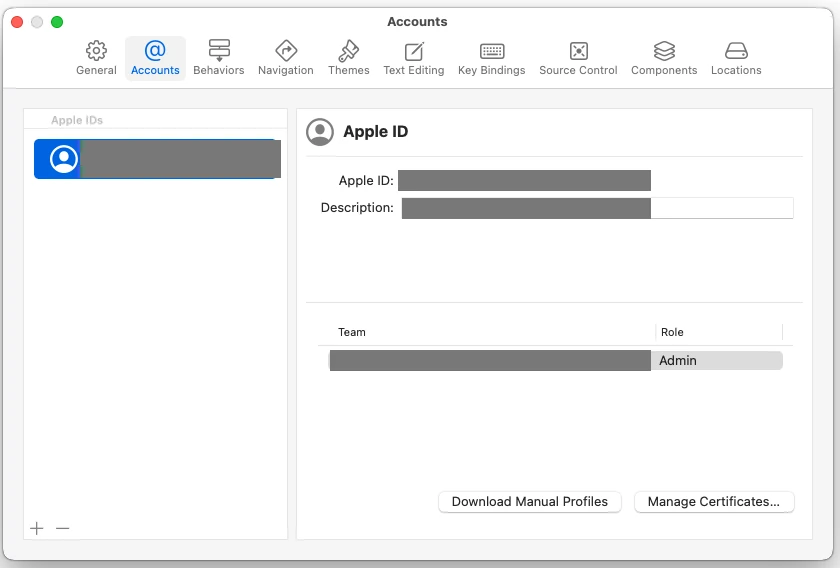Select the team row with Admin role
840x568 pixels.
(556, 361)
